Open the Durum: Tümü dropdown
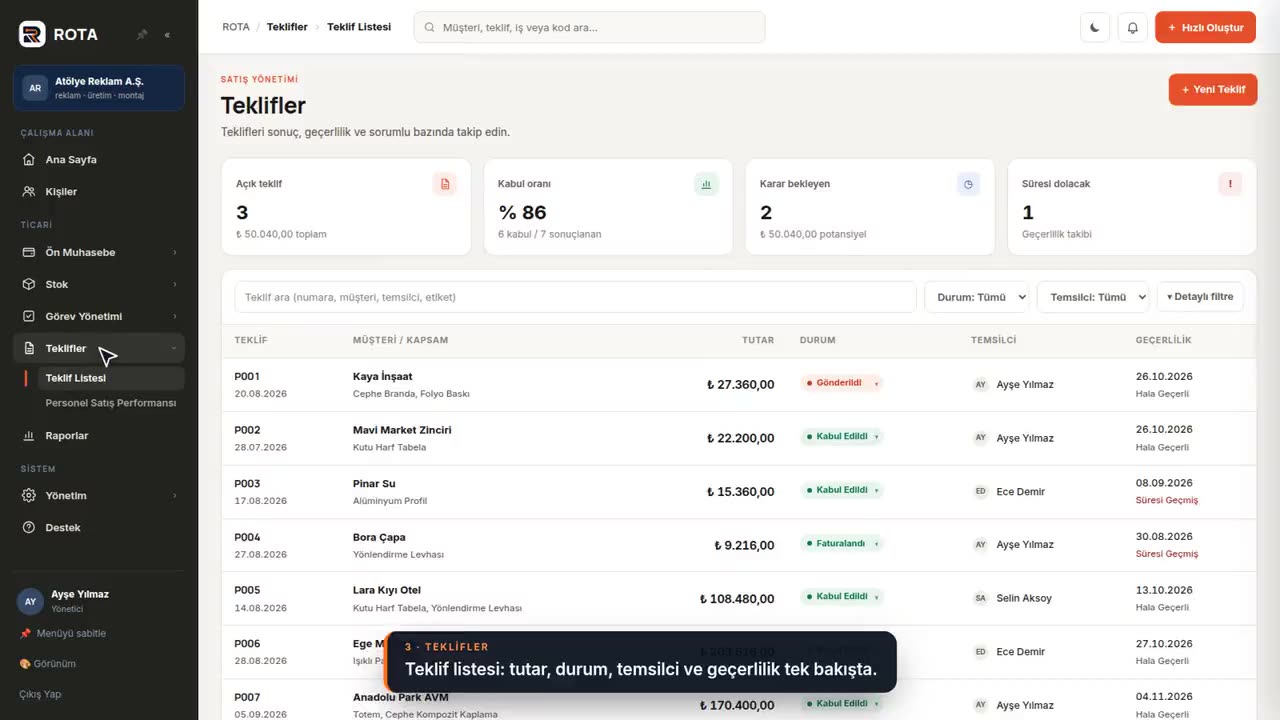The image size is (1280, 720). coord(977,297)
